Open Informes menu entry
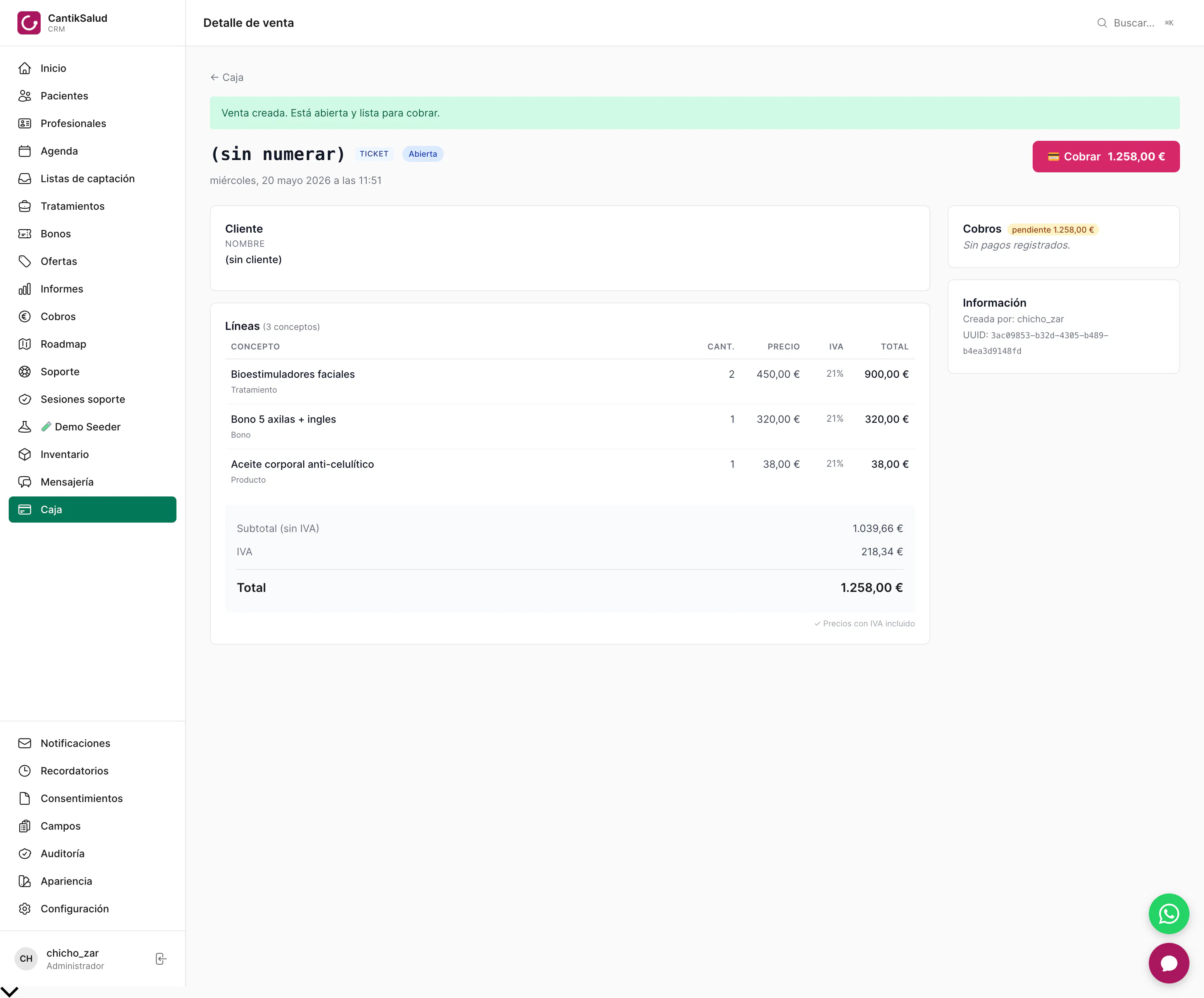 [92, 289]
